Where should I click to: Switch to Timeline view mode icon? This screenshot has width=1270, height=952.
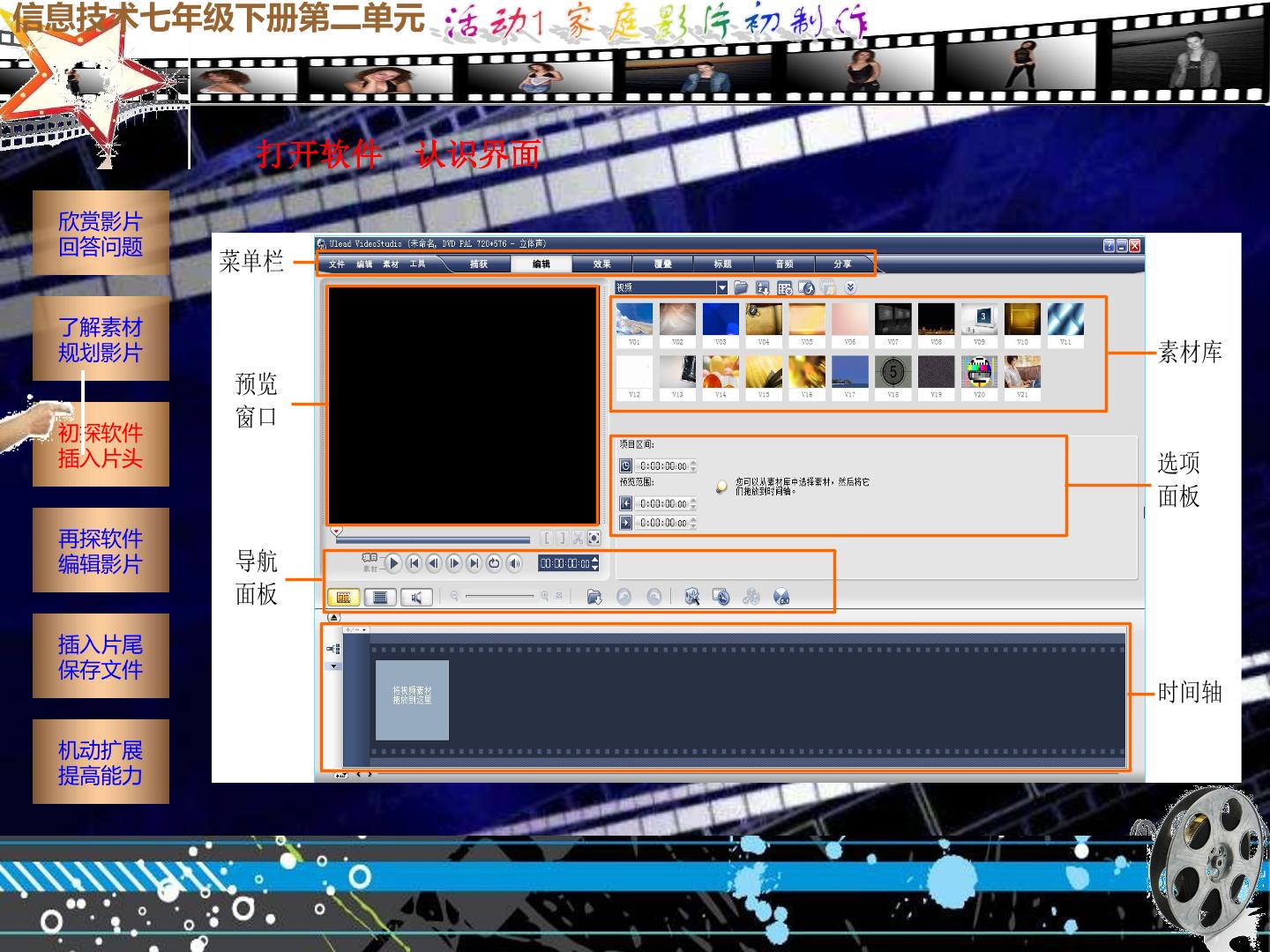(x=380, y=598)
